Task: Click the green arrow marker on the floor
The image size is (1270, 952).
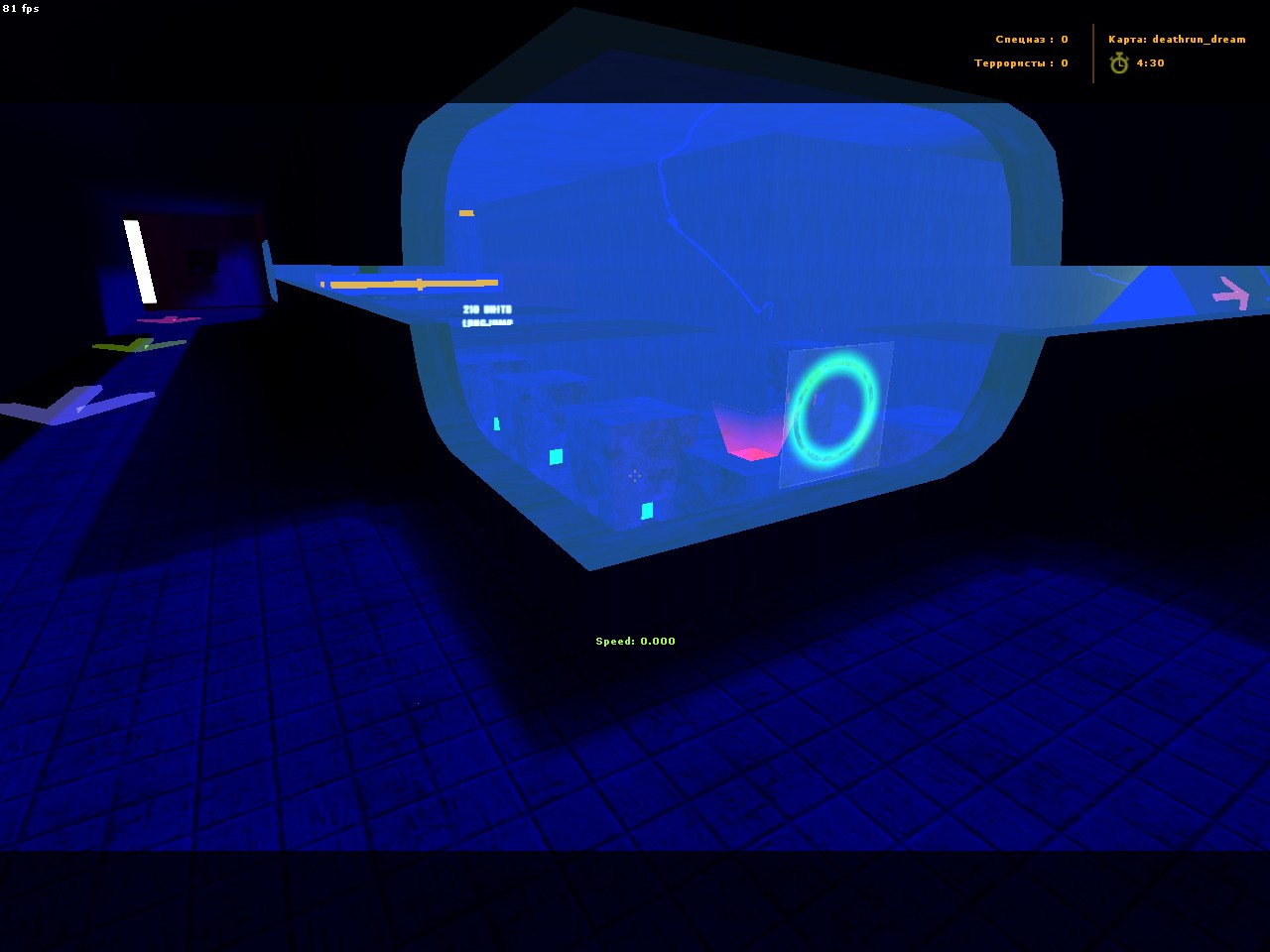Action: pyautogui.click(x=138, y=345)
